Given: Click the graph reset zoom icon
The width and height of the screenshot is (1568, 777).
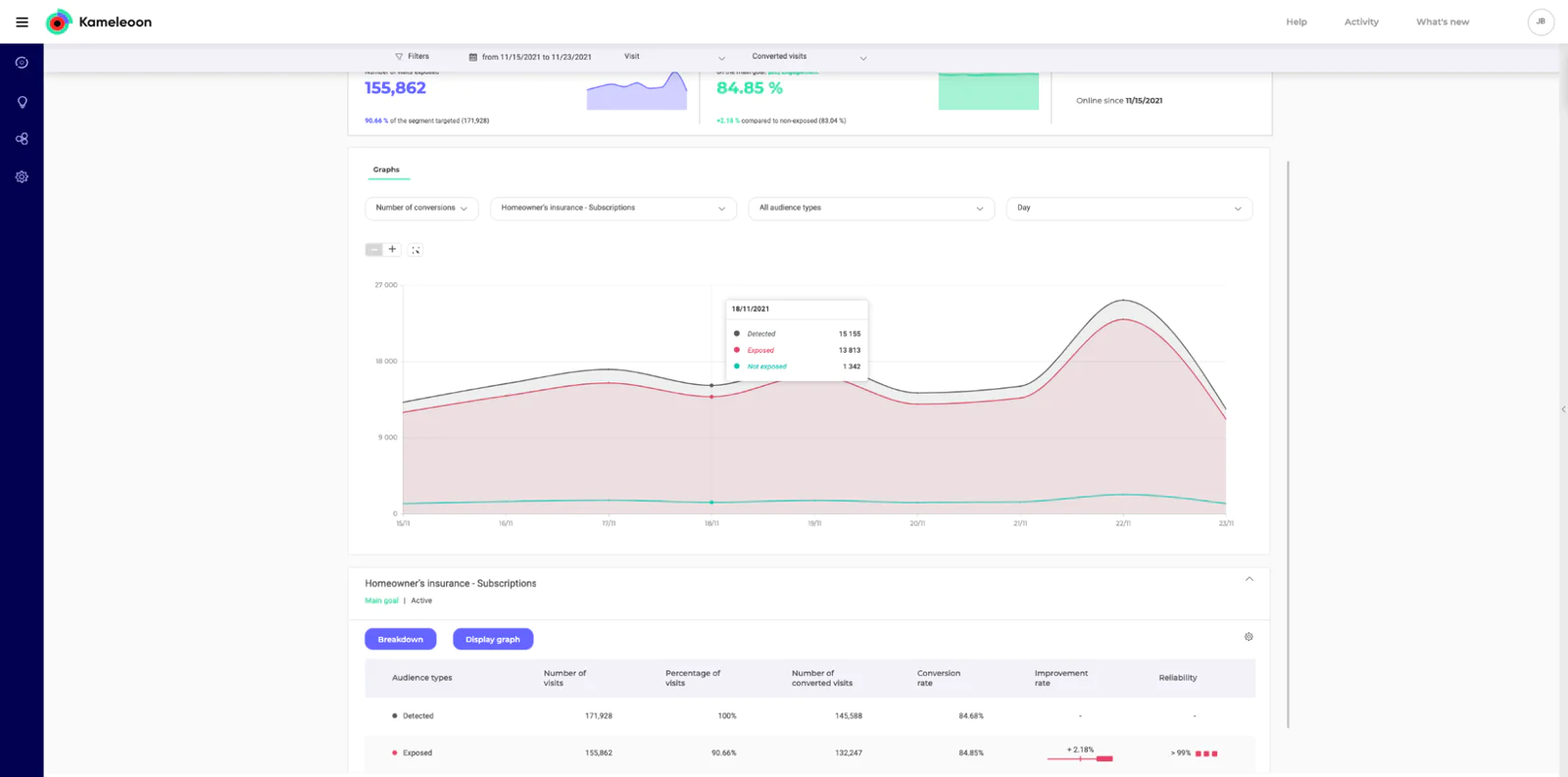Looking at the screenshot, I should click(416, 250).
